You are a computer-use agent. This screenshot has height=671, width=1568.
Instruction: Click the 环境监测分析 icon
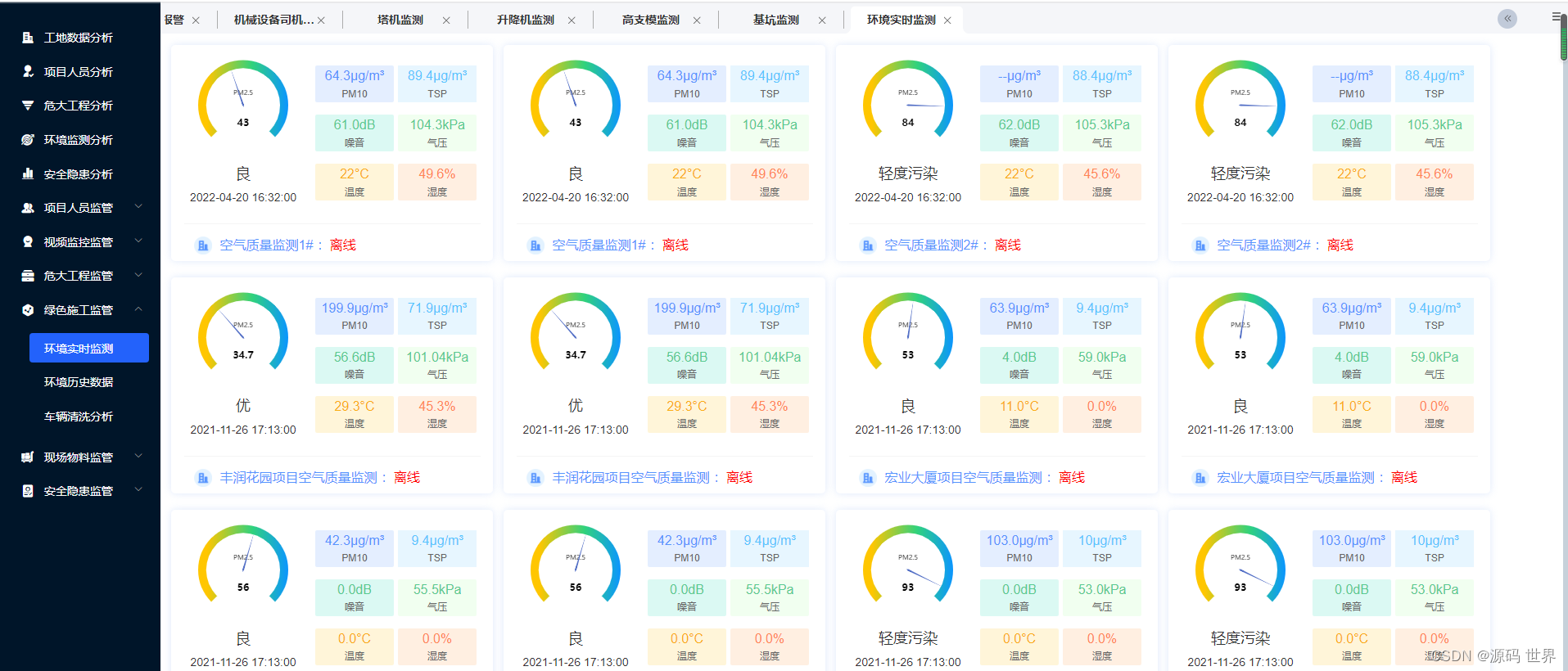tap(28, 140)
